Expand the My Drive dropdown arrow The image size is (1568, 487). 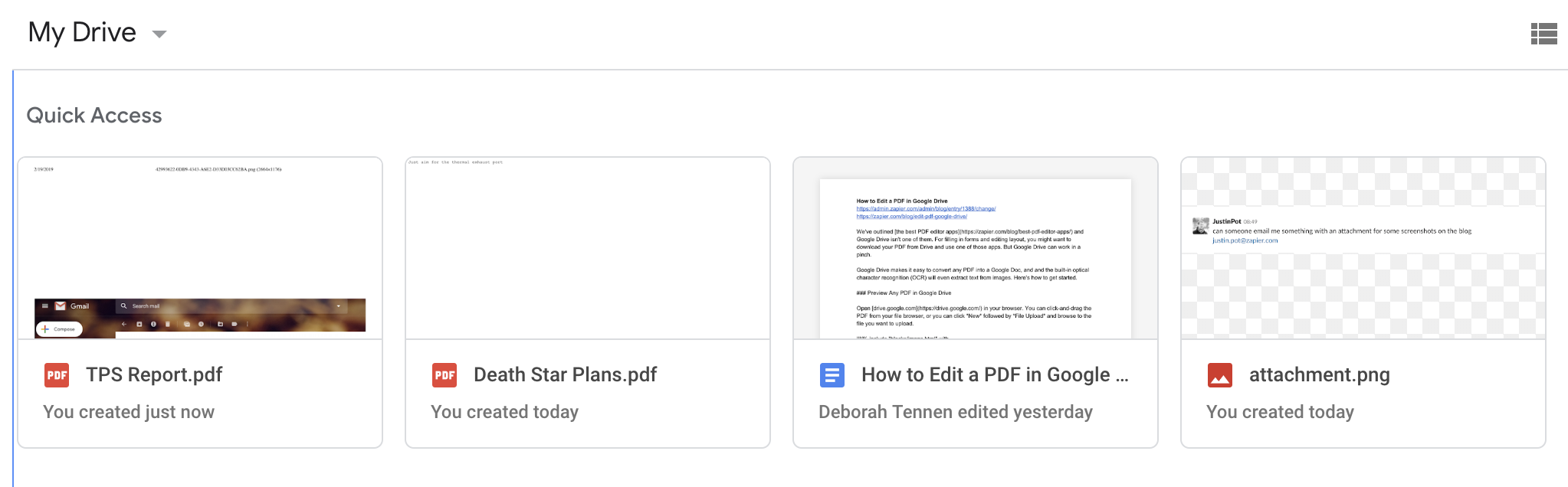pos(159,34)
